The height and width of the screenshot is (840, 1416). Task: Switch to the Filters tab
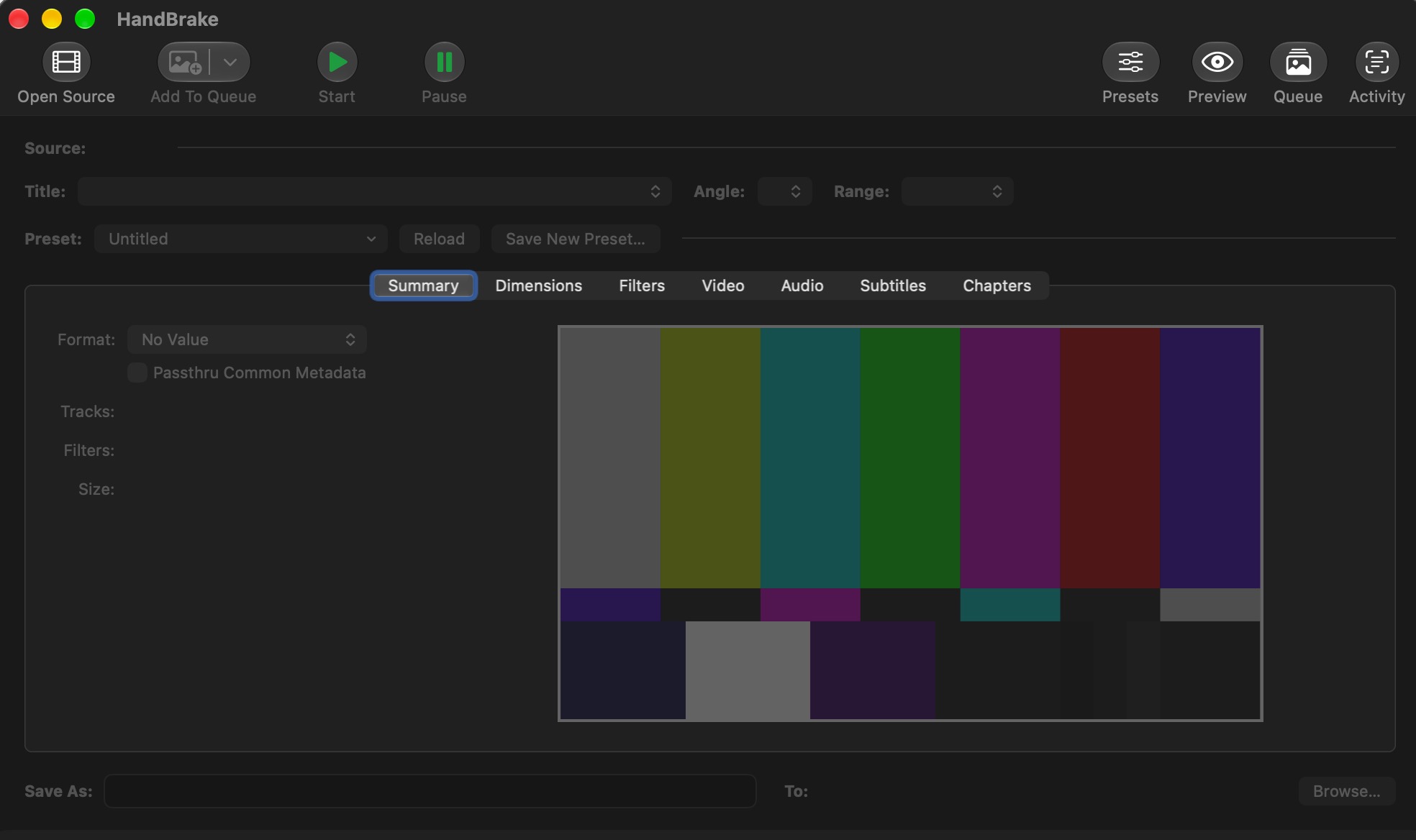pyautogui.click(x=642, y=286)
